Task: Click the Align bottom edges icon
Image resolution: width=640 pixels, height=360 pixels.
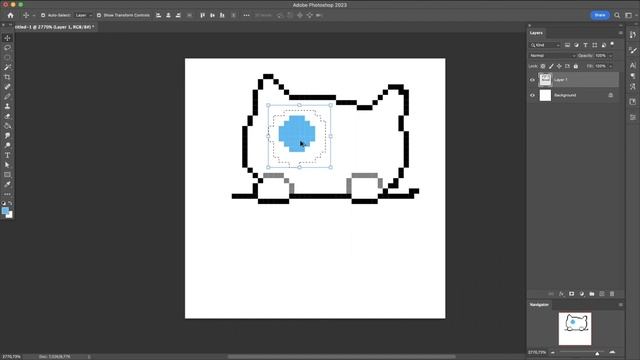Action: click(x=222, y=15)
